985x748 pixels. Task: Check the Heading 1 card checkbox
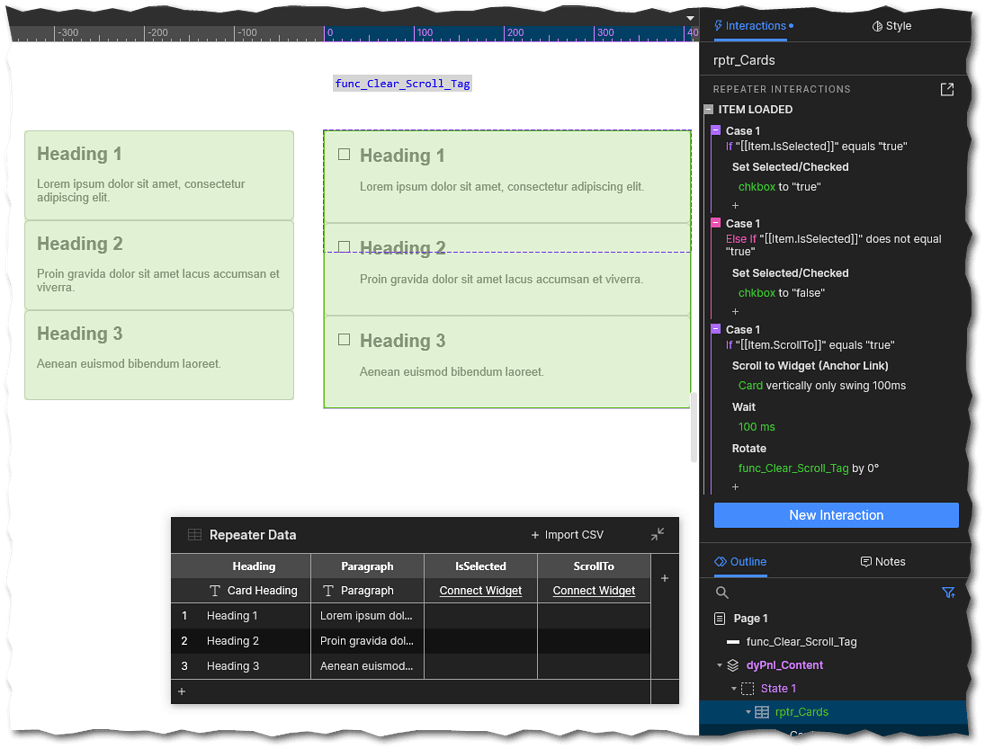click(344, 155)
